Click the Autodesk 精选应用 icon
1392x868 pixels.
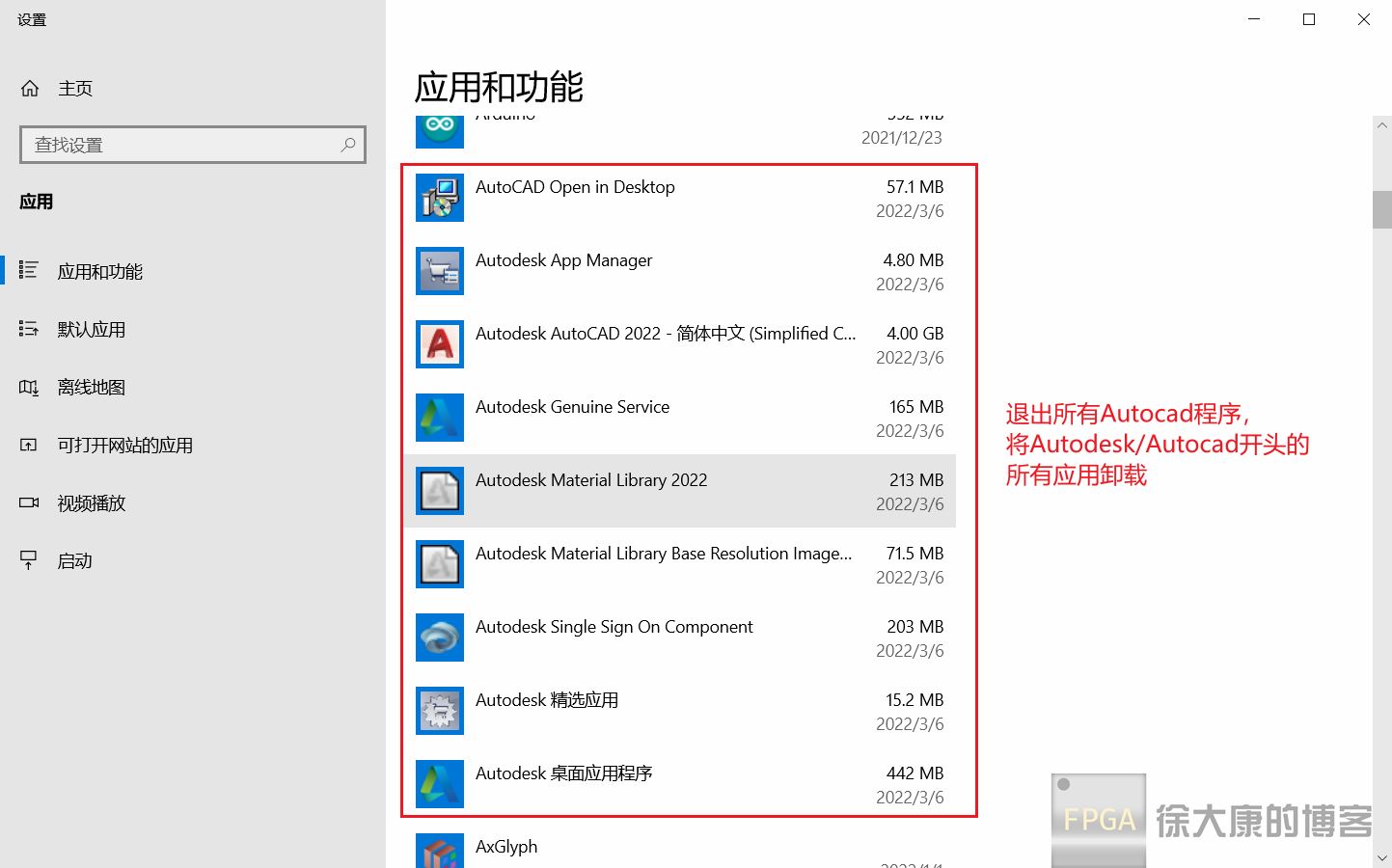(x=440, y=711)
